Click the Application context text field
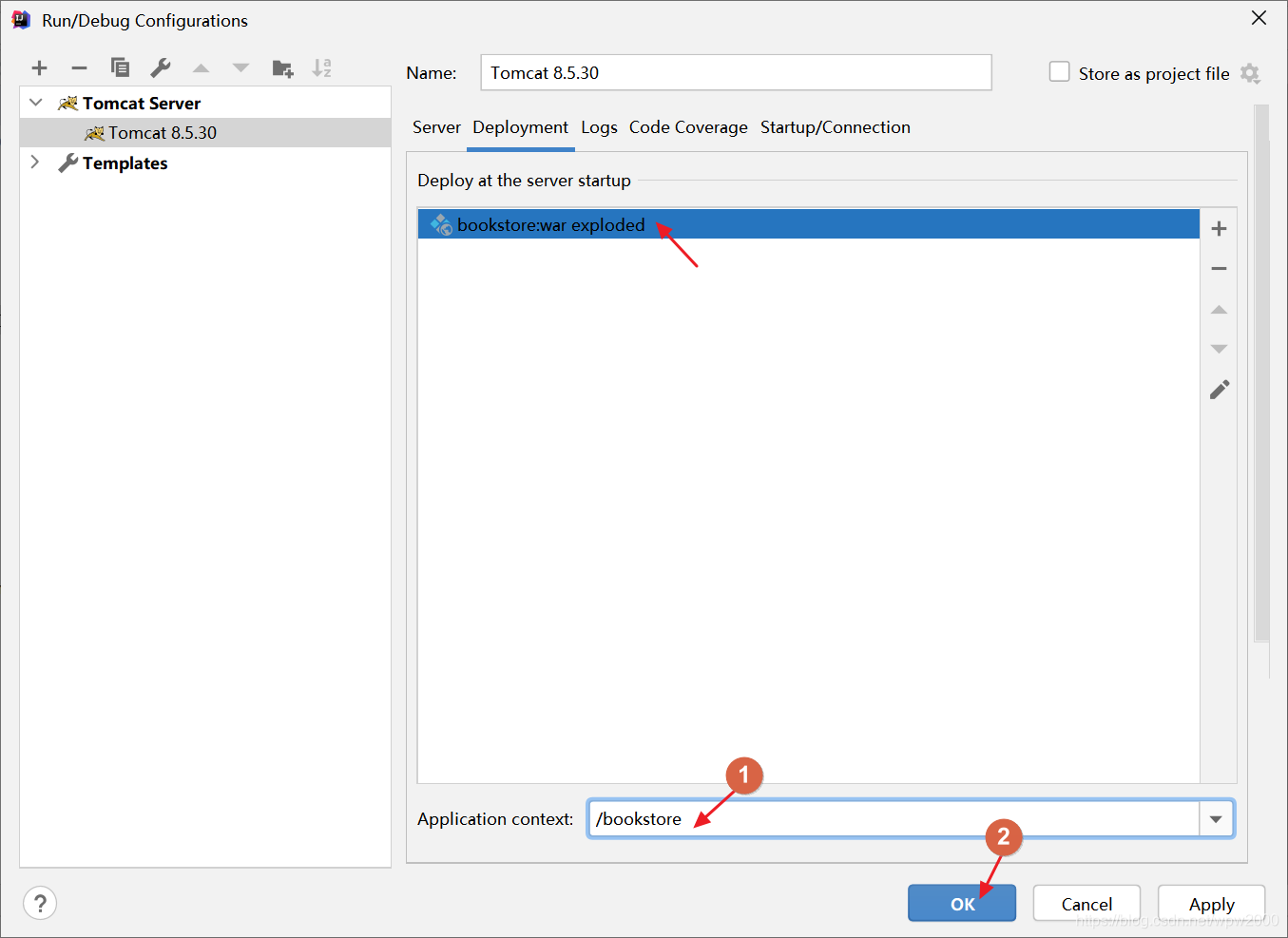The image size is (1288, 938). pos(894,819)
